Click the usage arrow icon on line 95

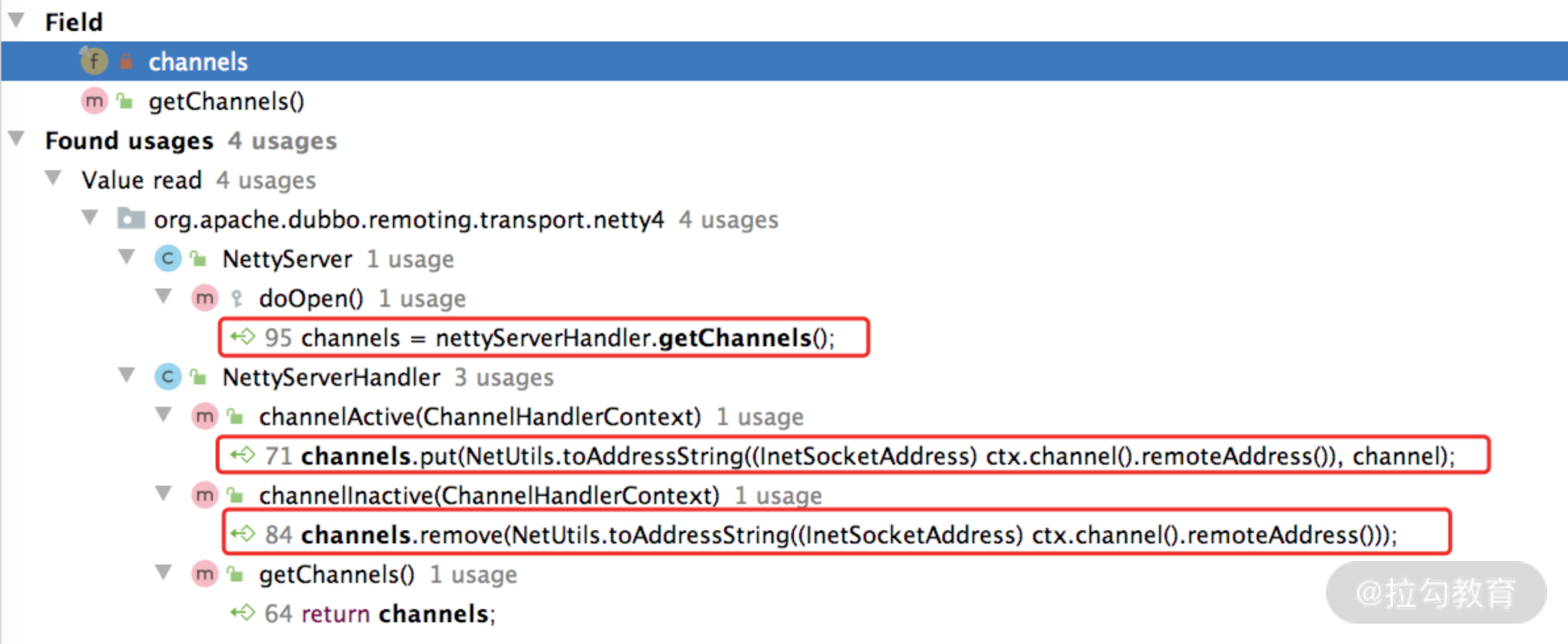tap(242, 338)
